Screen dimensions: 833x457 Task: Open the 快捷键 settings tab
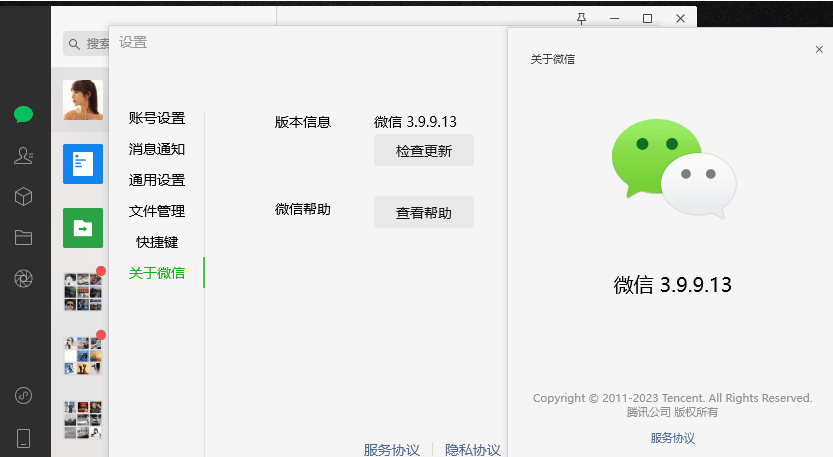(x=157, y=242)
